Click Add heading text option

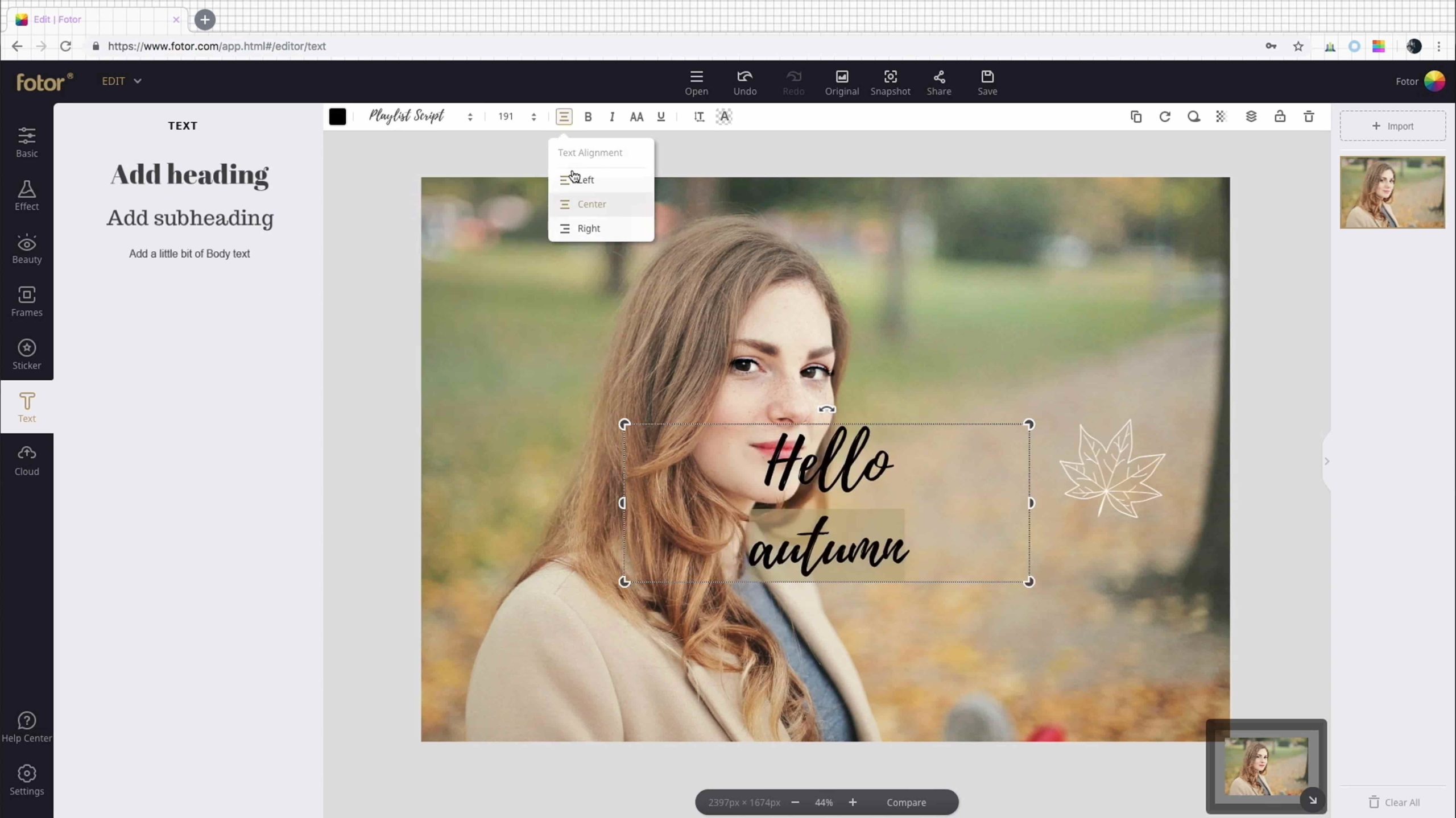coord(189,175)
